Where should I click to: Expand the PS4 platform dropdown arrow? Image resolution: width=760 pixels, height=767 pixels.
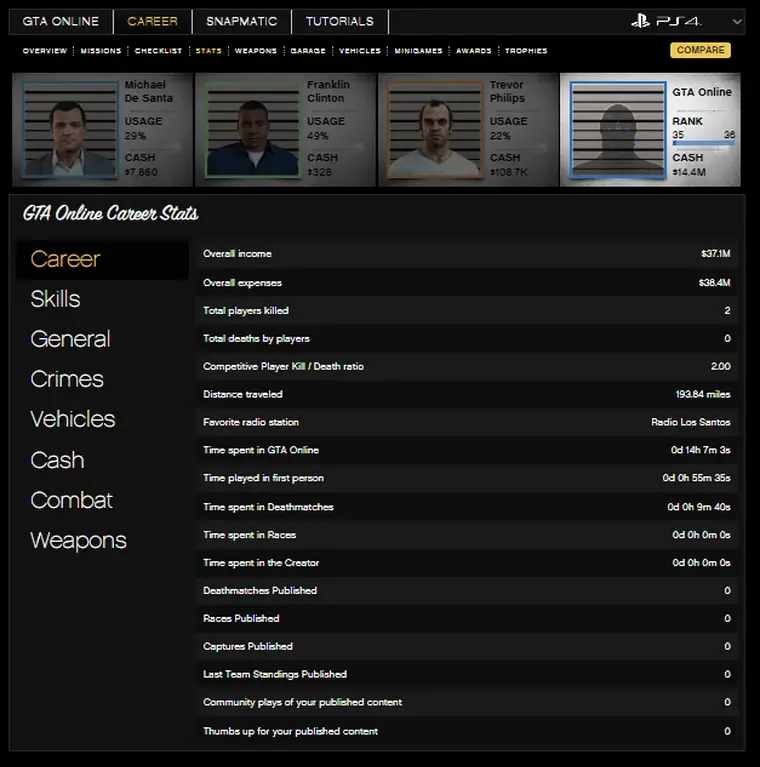point(737,22)
